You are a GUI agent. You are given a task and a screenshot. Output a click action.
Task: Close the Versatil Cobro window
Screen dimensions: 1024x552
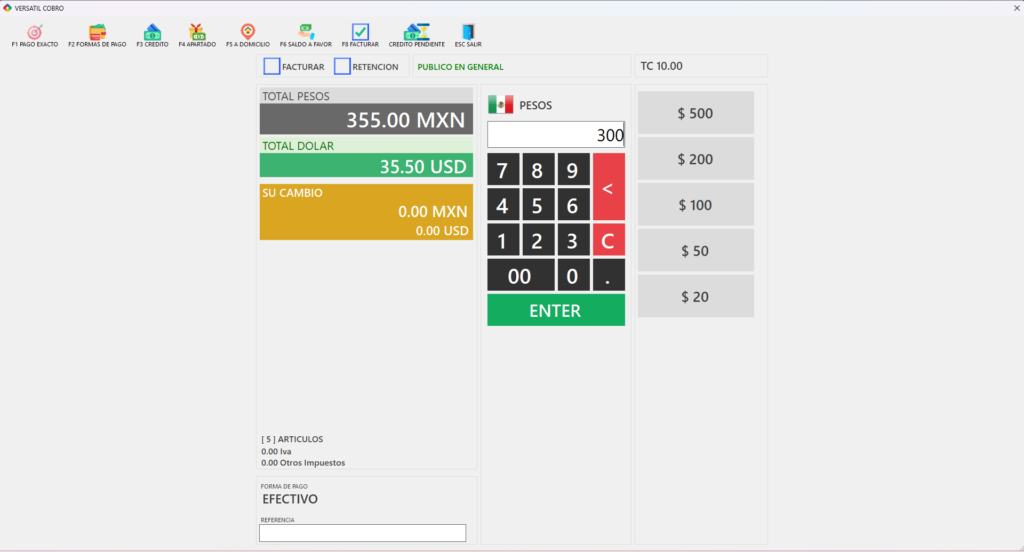coord(1017,8)
